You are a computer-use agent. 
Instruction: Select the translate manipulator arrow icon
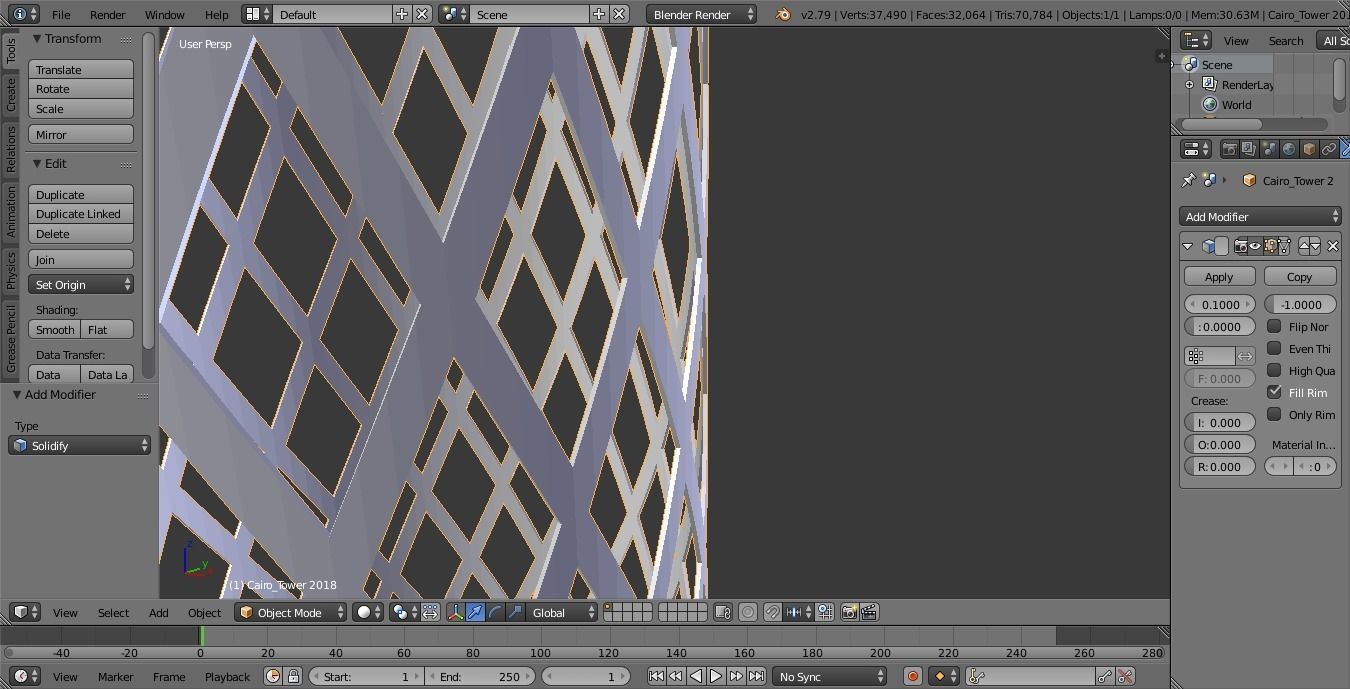click(x=476, y=612)
